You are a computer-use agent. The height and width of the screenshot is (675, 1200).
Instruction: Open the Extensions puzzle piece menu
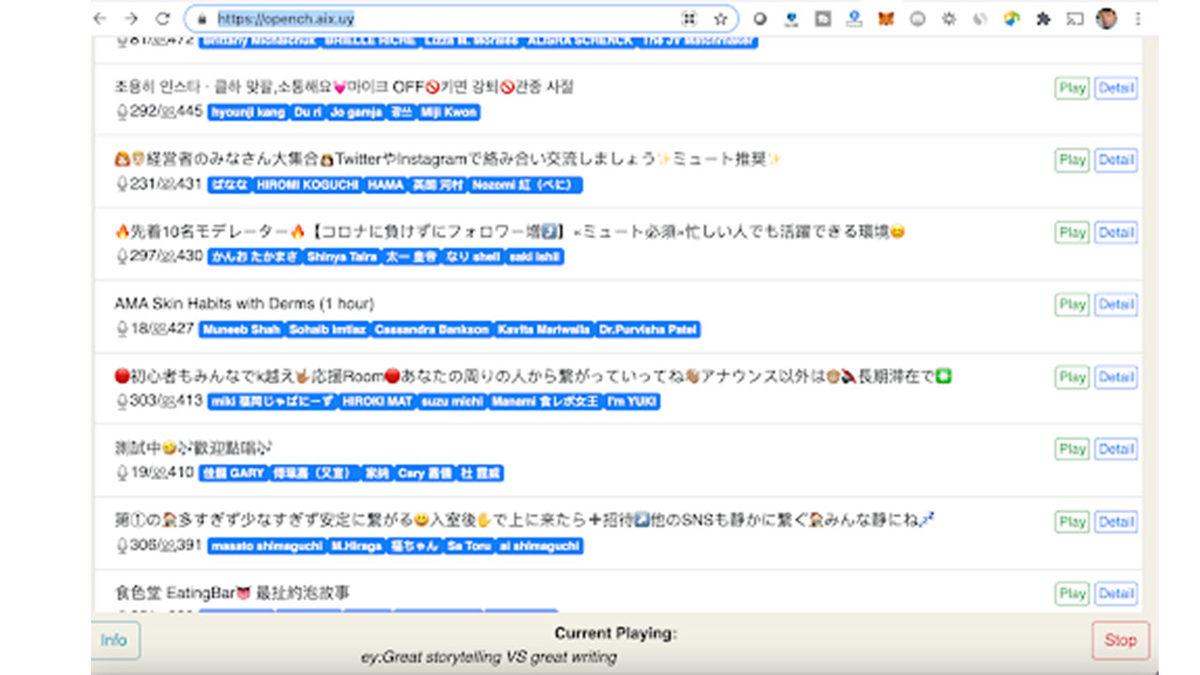pos(1043,19)
